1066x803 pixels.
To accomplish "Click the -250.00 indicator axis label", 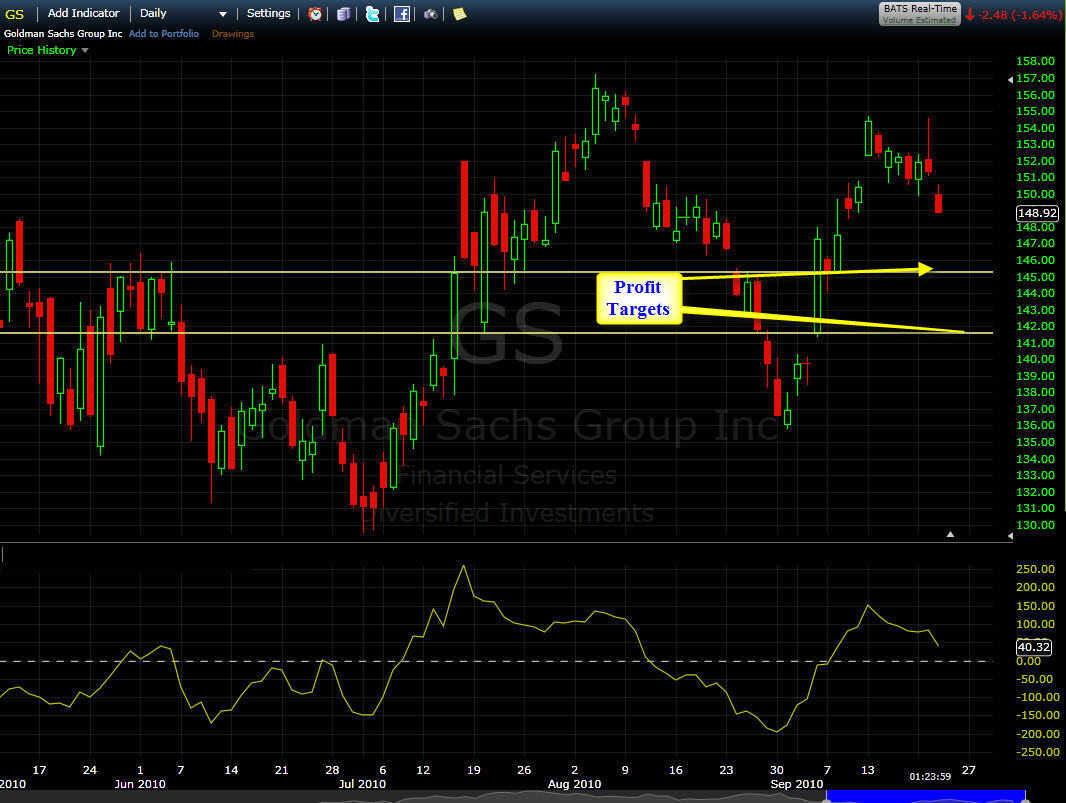I will point(1037,752).
